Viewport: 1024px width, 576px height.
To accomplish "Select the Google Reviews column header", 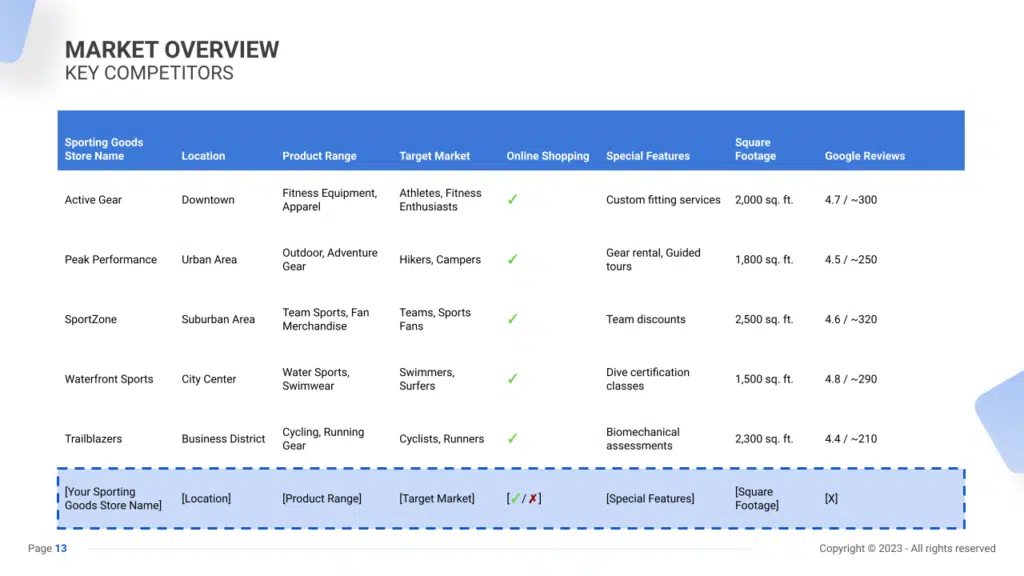I will 864,156.
